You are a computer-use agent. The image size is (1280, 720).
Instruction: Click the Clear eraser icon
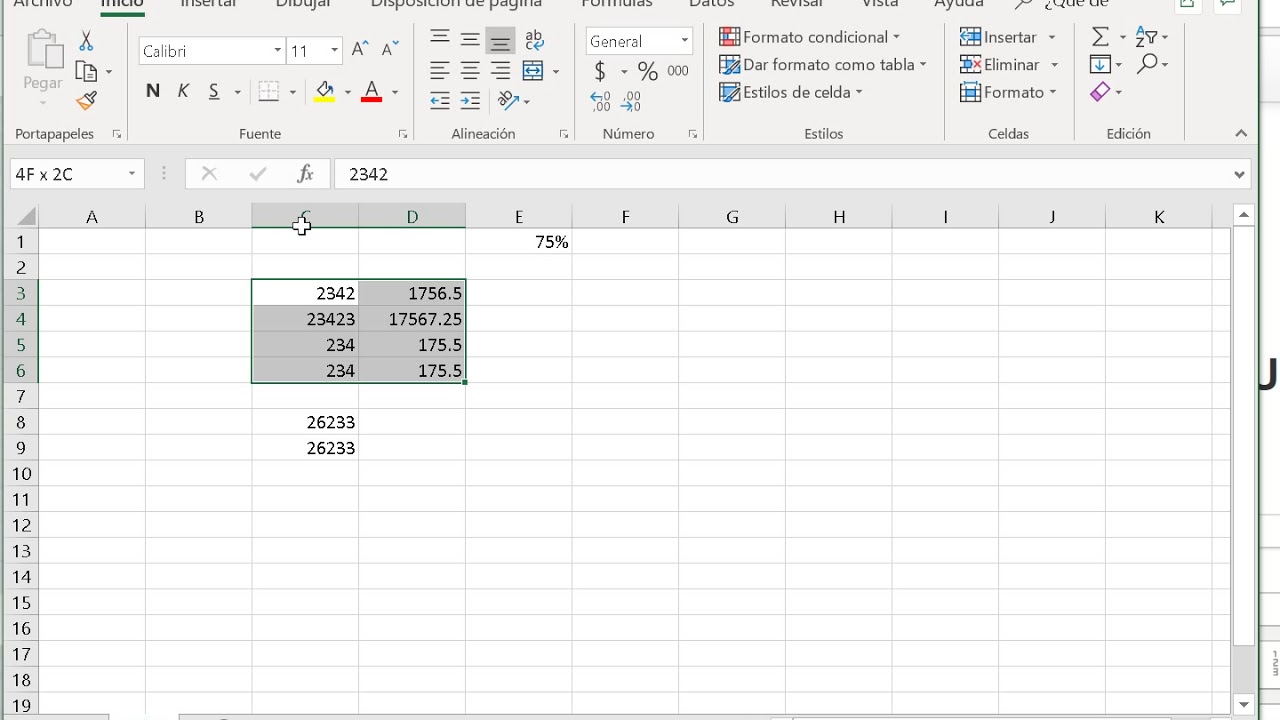1100,92
